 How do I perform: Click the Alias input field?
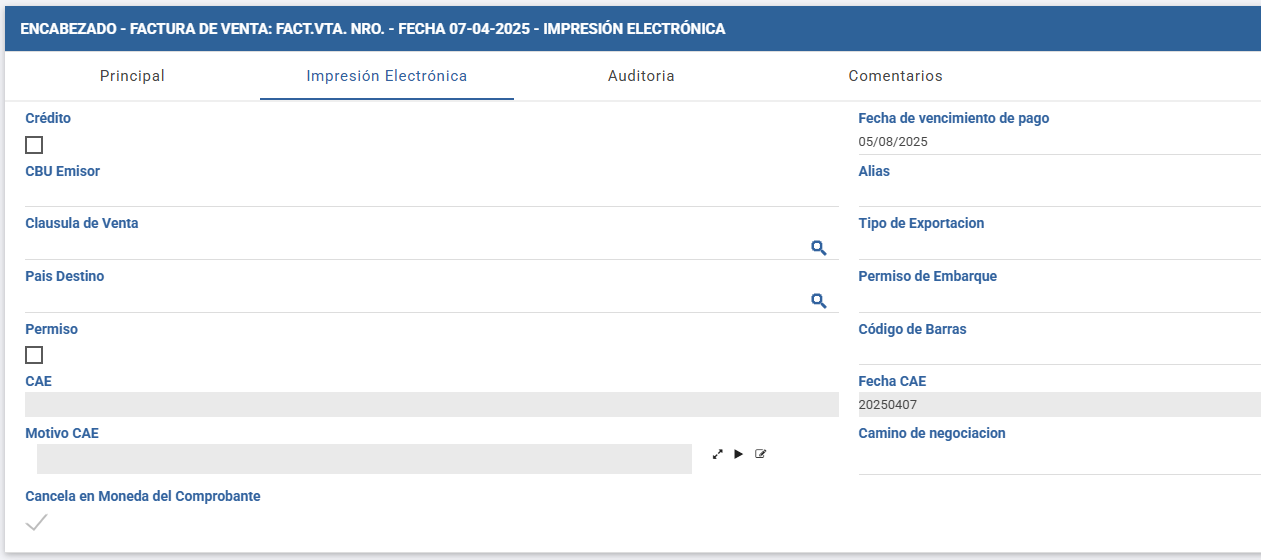tap(1059, 194)
